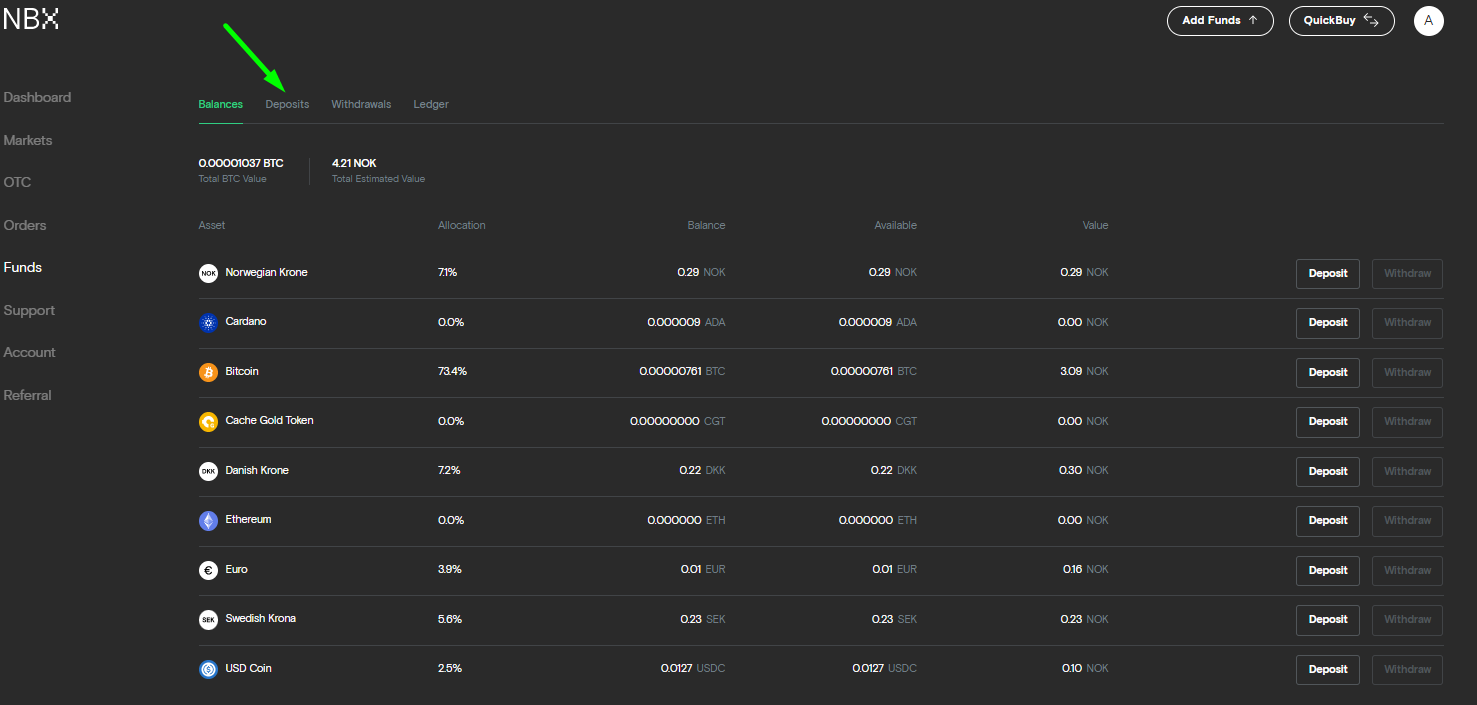Withdraw Ethereum
Image resolution: width=1477 pixels, height=705 pixels.
[1407, 521]
